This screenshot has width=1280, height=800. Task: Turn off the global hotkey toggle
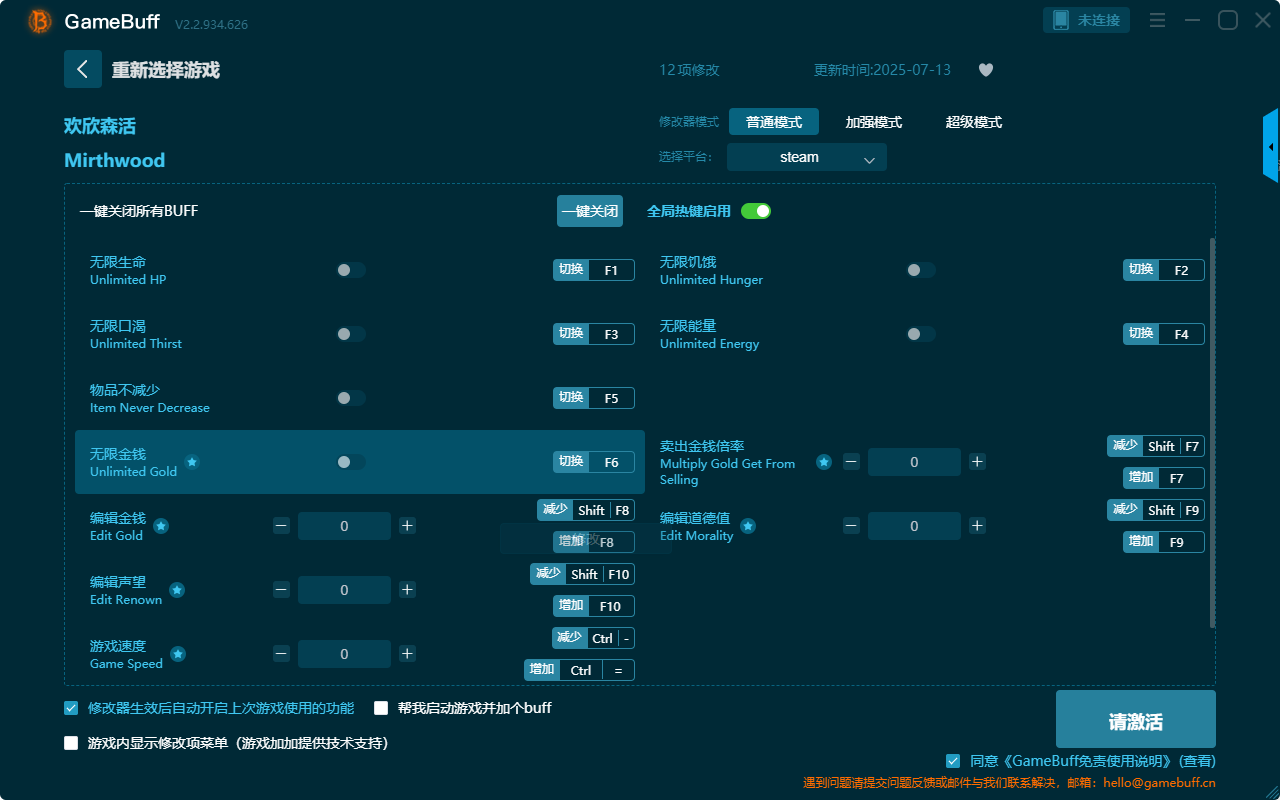756,211
